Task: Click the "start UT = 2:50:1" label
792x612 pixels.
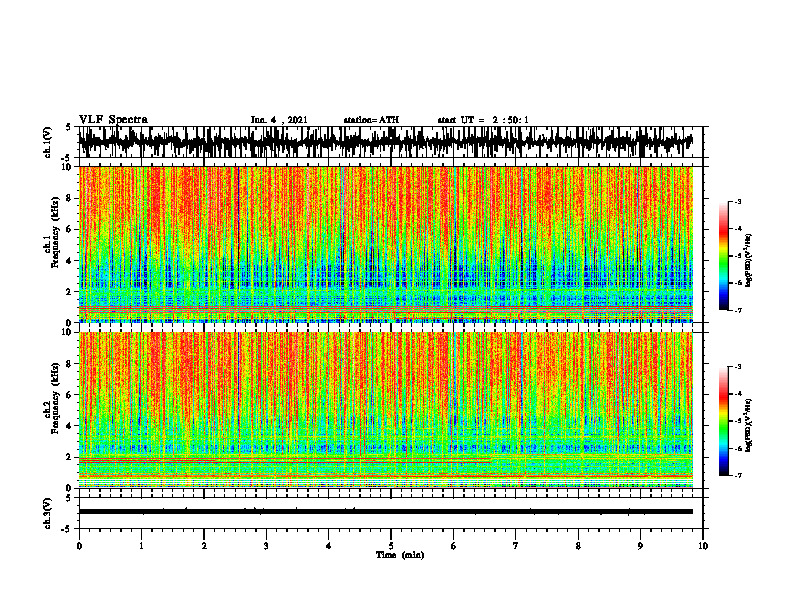Action: (x=483, y=120)
